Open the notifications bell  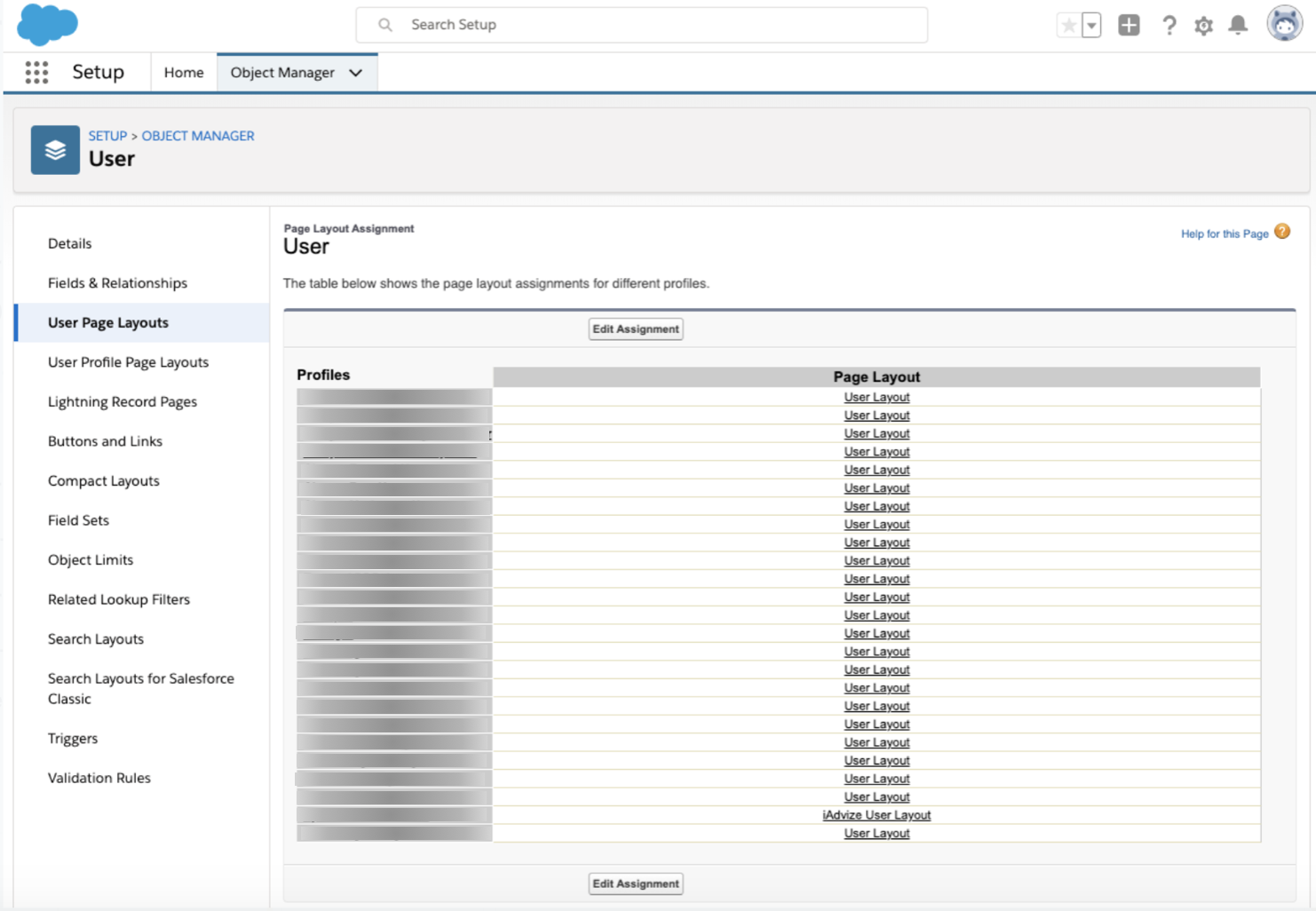[1238, 25]
